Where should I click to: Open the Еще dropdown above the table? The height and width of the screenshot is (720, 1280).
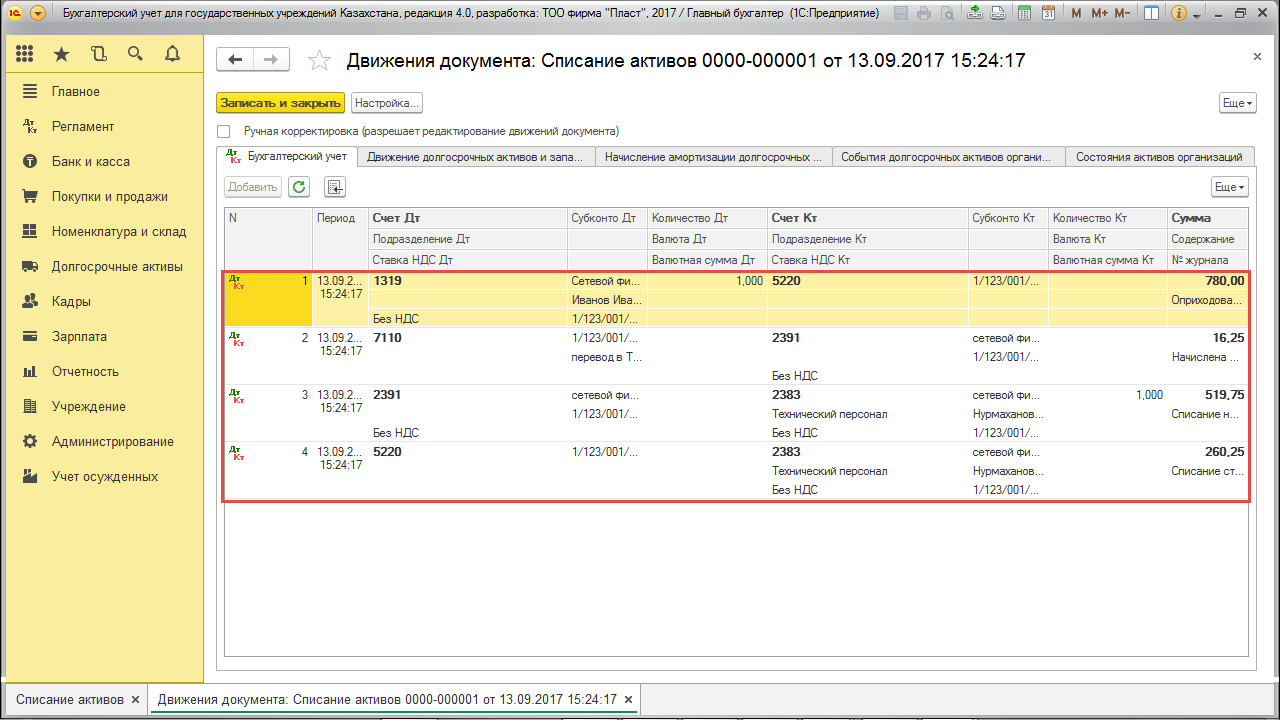pyautogui.click(x=1229, y=186)
